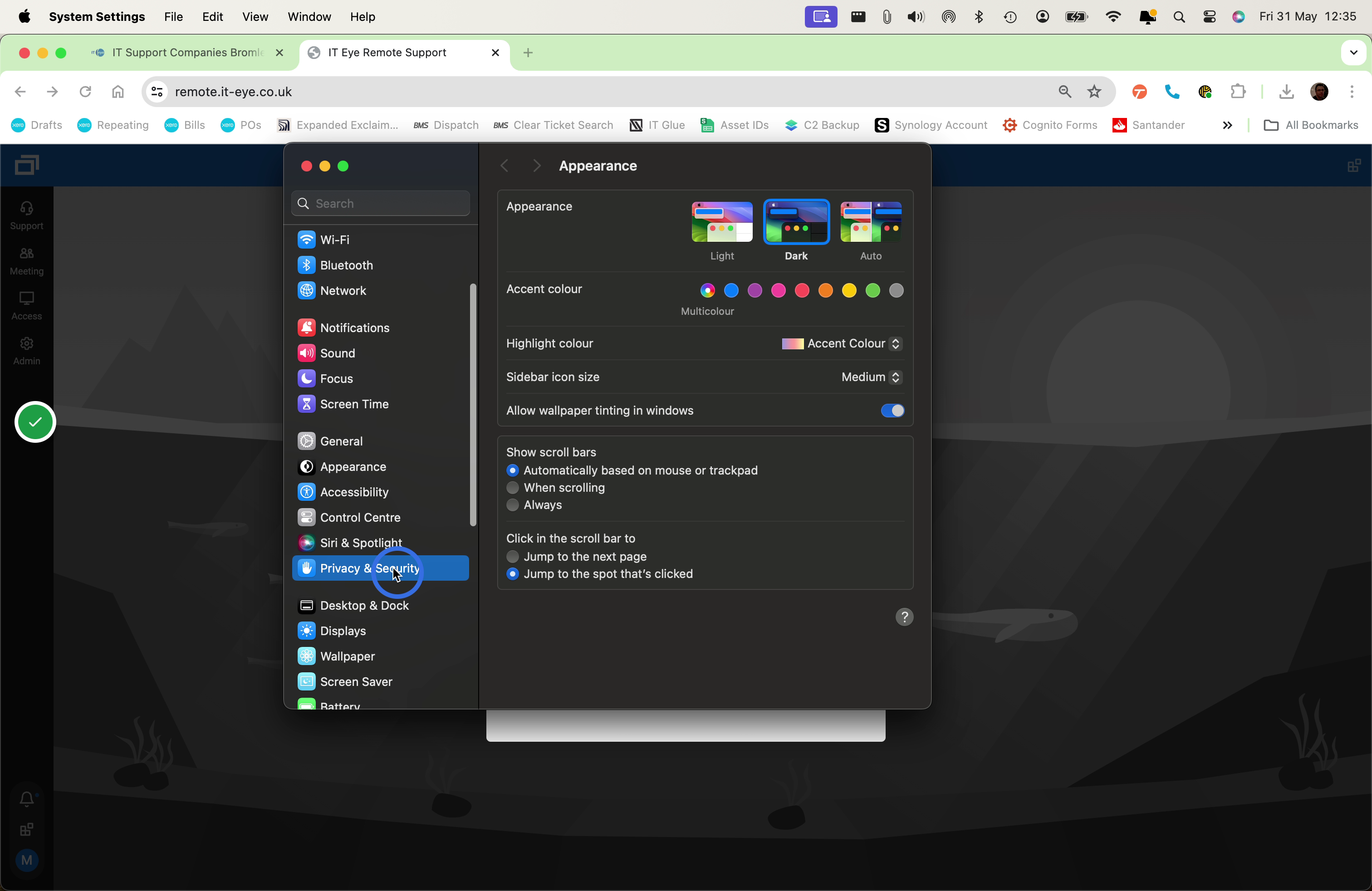Click the help question mark button
Screen dimensions: 1372x891
pyautogui.click(x=904, y=617)
